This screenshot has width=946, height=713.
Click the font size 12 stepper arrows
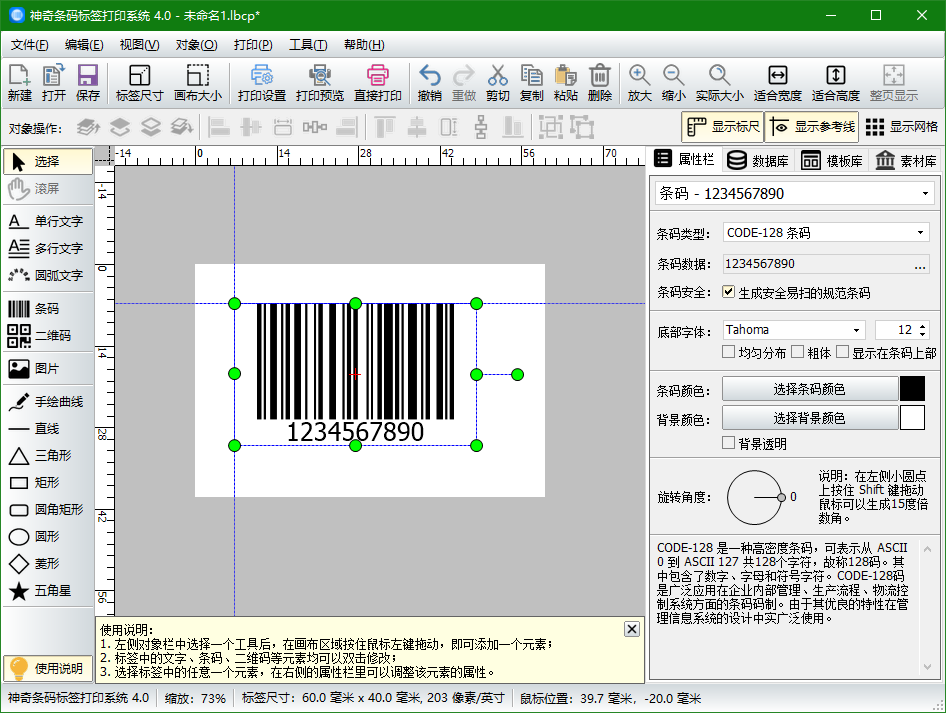[922, 330]
